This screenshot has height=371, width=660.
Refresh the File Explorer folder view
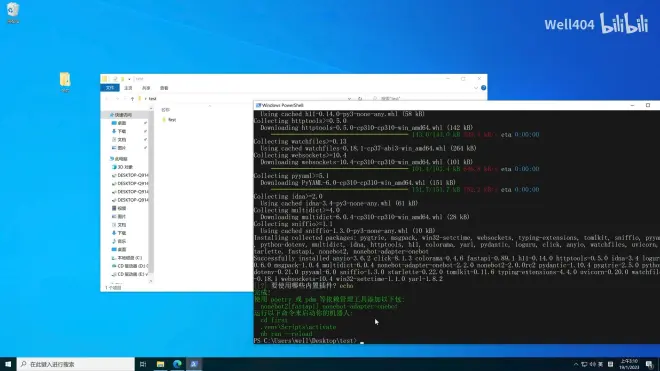360,99
